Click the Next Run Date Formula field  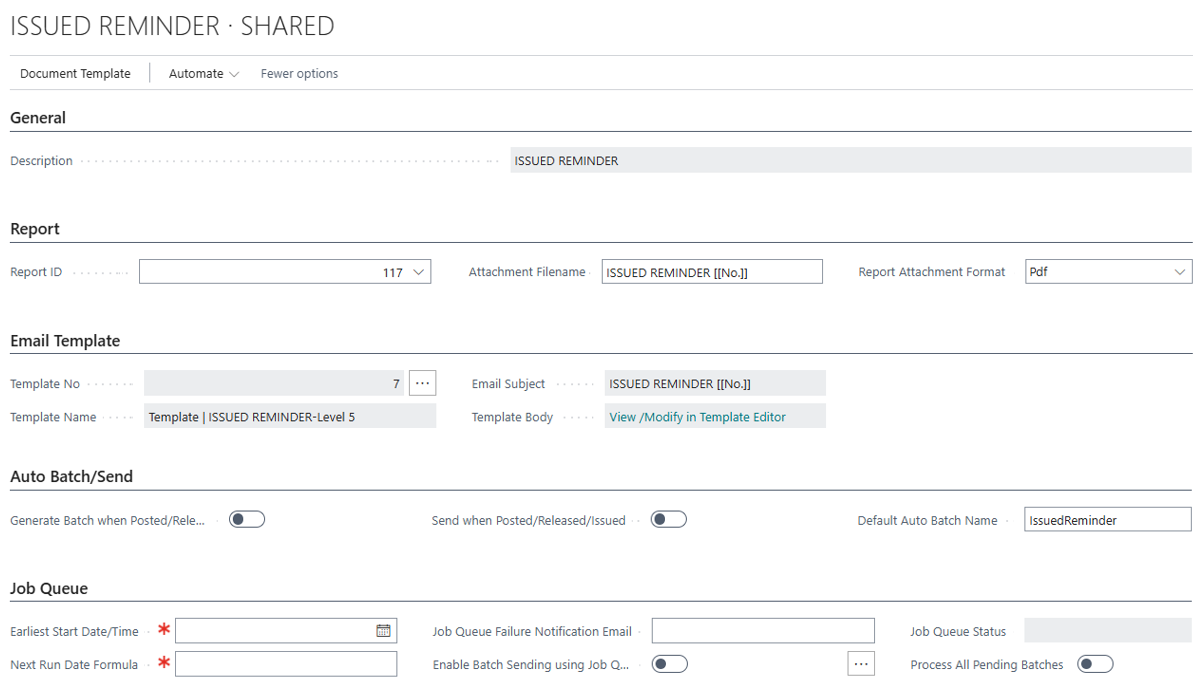click(286, 663)
